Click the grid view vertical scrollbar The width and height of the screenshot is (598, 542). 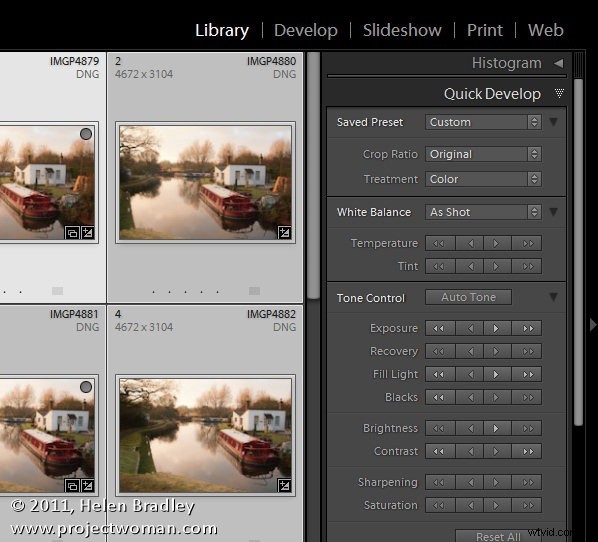[313, 175]
